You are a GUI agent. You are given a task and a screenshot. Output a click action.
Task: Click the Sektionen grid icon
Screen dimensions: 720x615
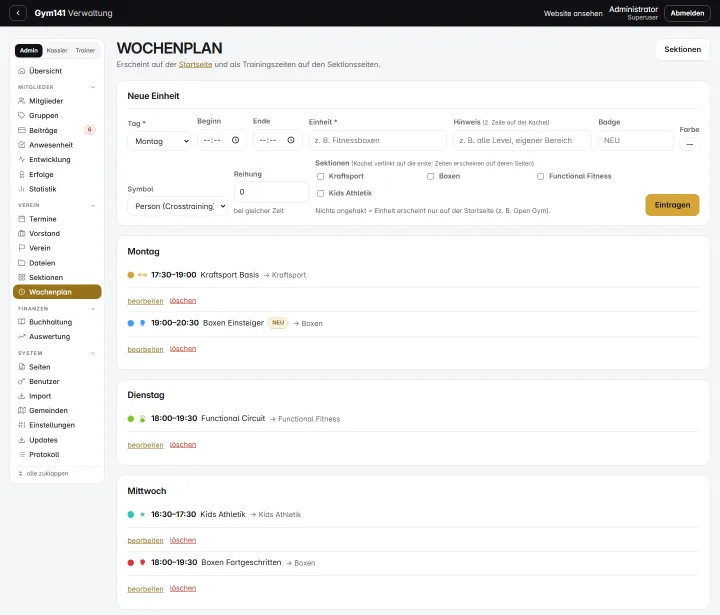click(x=21, y=277)
